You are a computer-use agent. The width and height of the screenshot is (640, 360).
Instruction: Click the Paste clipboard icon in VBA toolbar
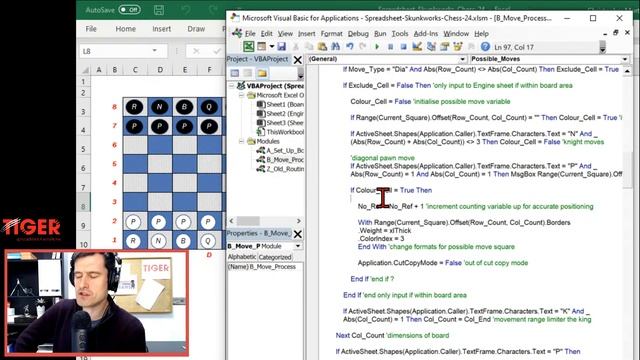point(322,47)
